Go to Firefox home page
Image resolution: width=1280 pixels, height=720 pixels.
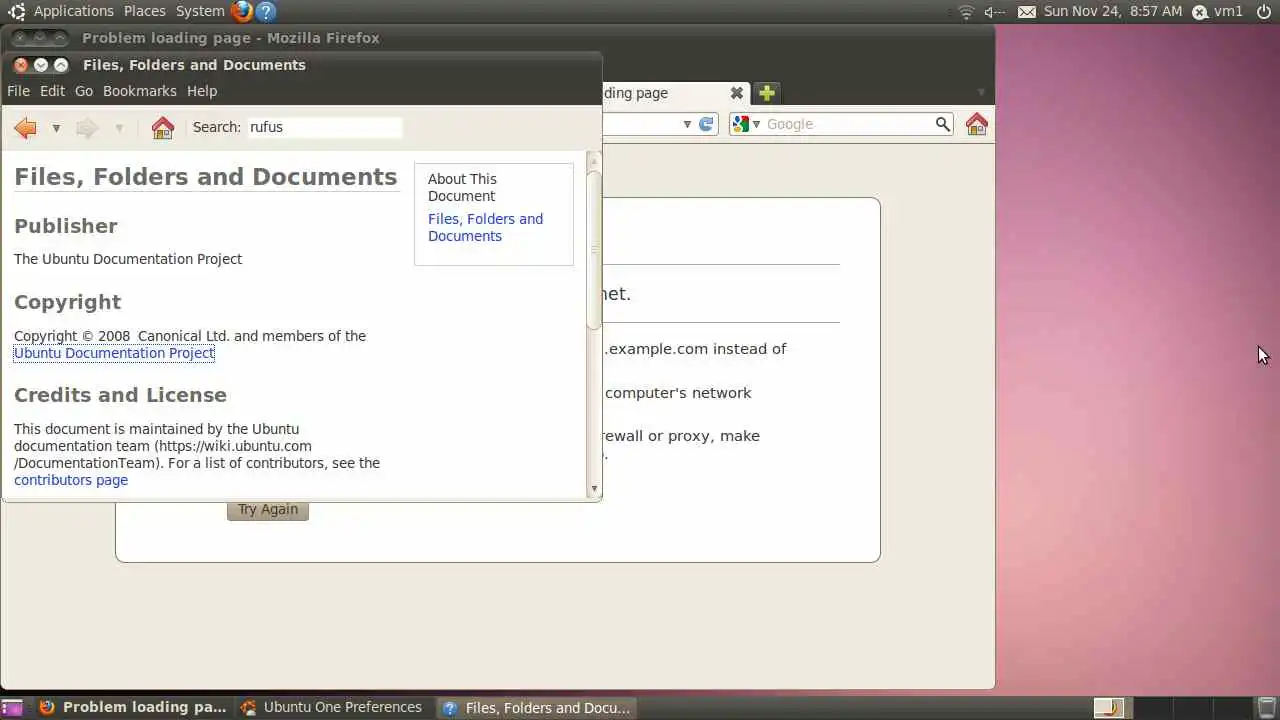(977, 124)
